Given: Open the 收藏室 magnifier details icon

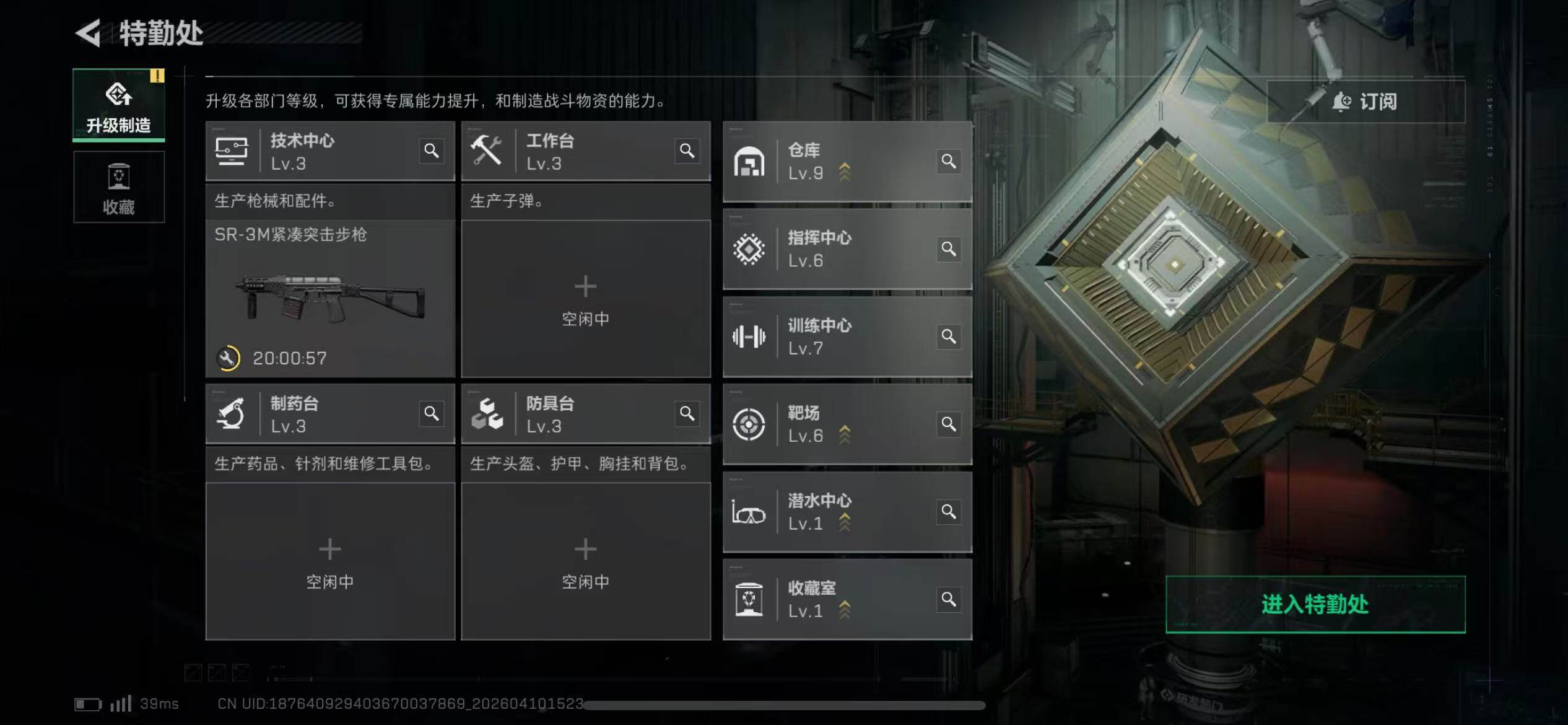Looking at the screenshot, I should [949, 599].
